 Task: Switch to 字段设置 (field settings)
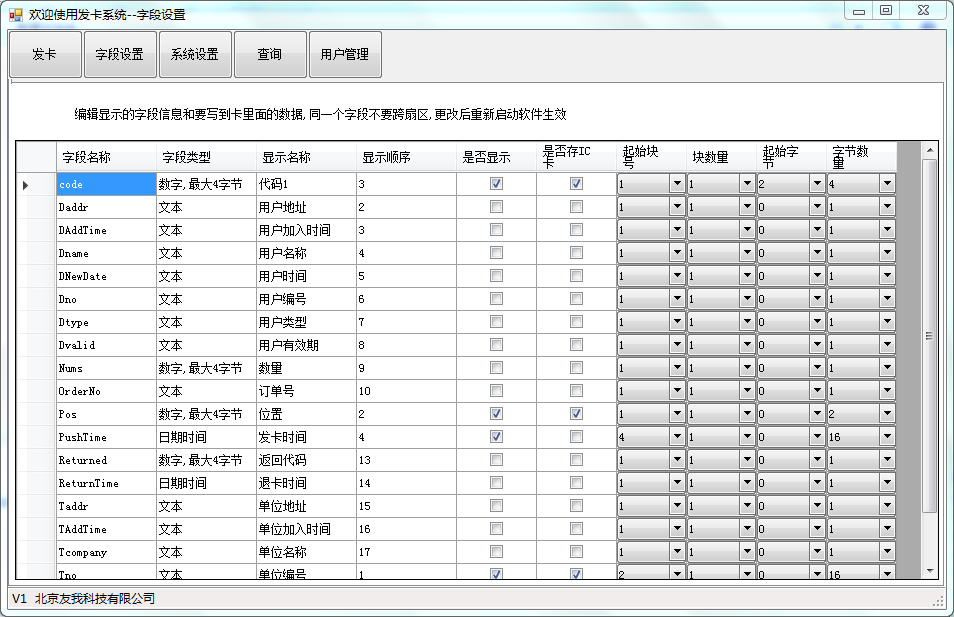(119, 55)
